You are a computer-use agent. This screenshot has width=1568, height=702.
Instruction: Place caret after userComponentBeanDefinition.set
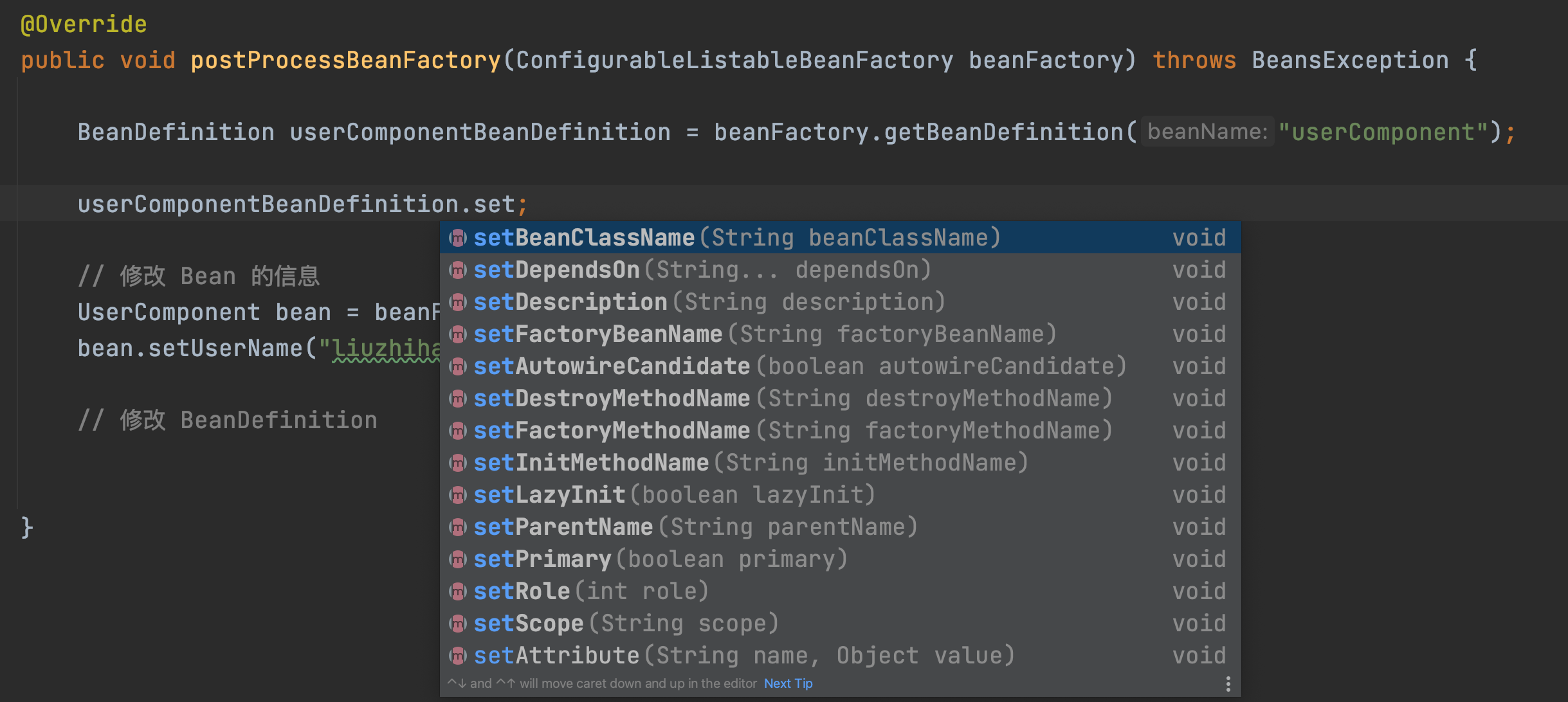516,204
